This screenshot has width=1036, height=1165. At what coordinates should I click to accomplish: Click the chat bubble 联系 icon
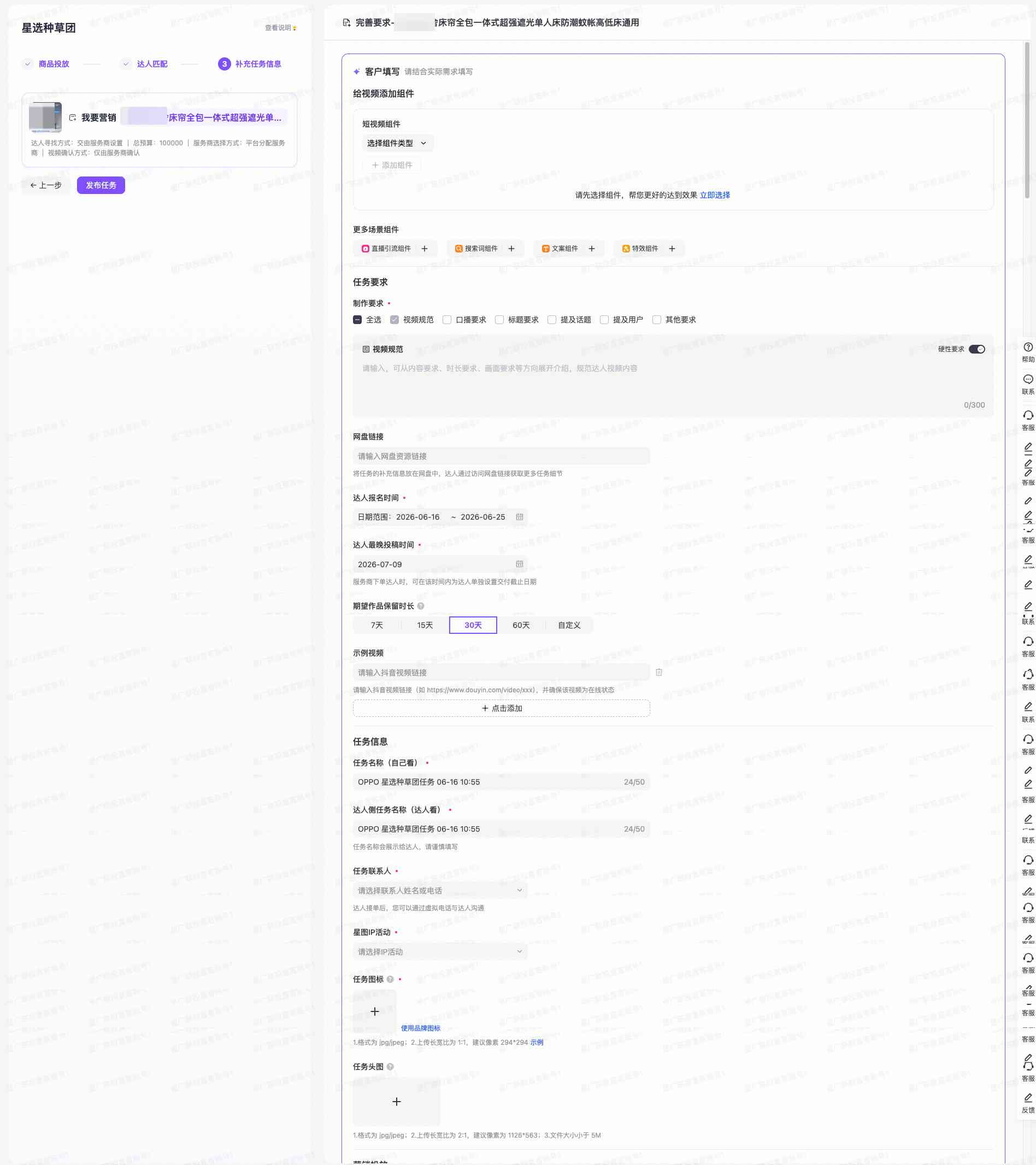(x=1027, y=379)
